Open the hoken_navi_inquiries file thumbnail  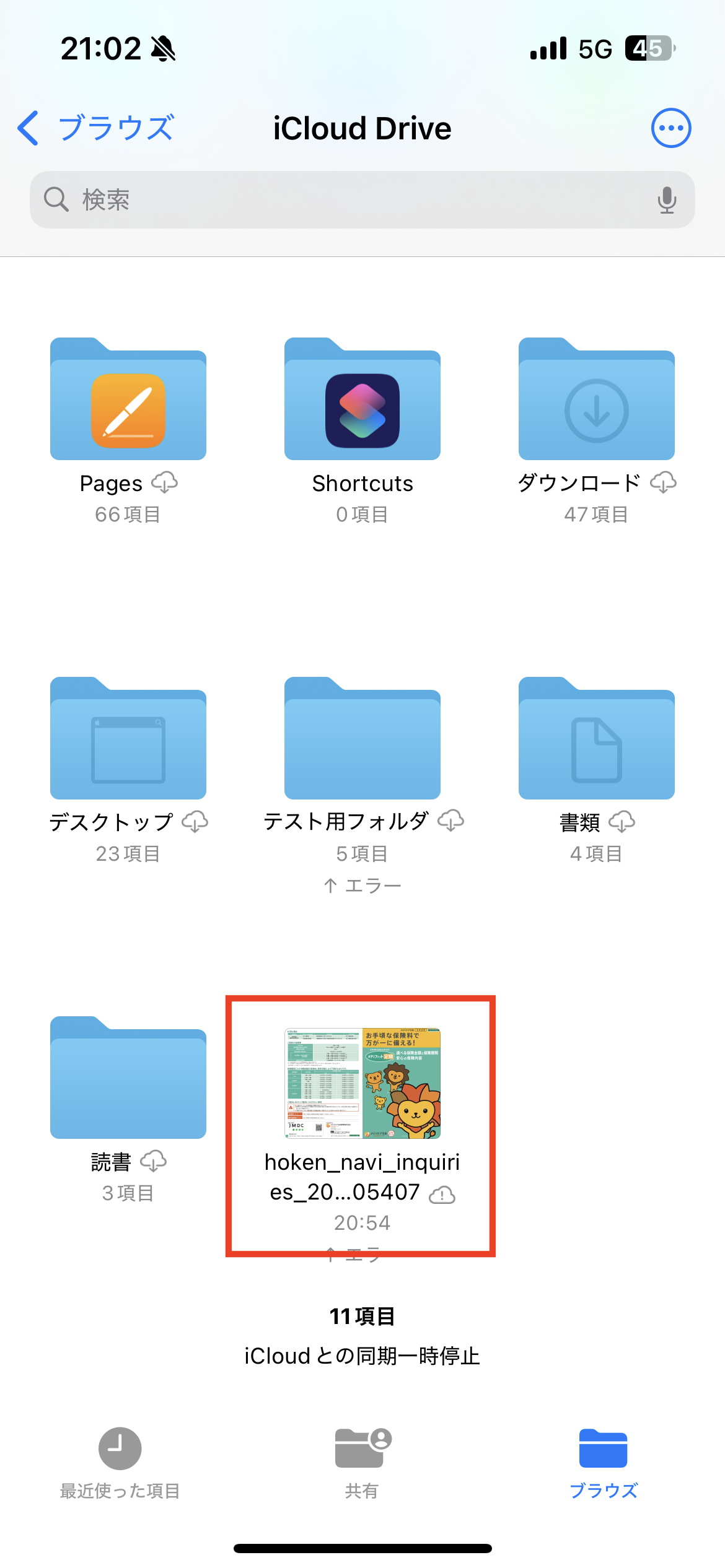click(362, 1084)
